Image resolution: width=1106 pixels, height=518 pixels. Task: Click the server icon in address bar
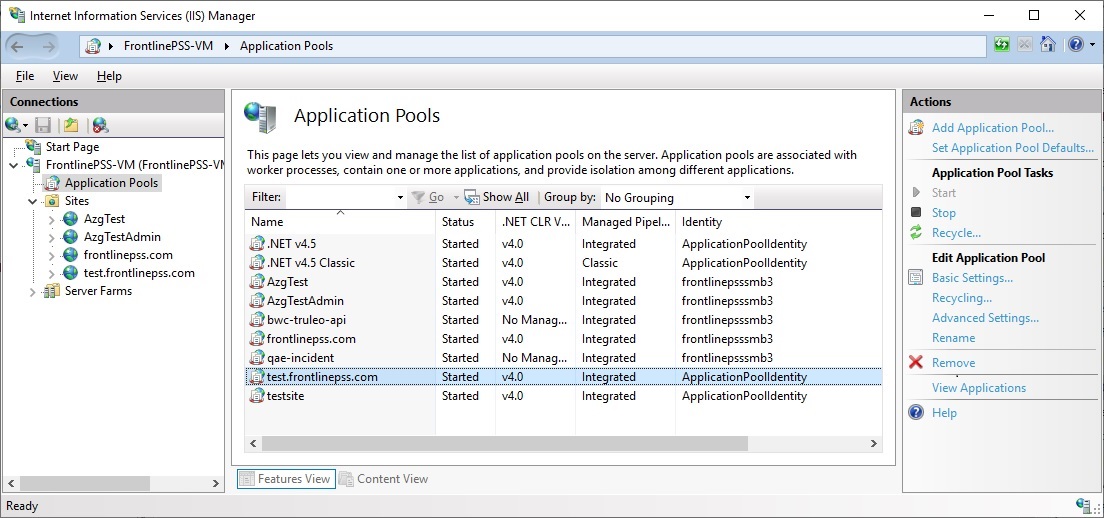tap(93, 46)
